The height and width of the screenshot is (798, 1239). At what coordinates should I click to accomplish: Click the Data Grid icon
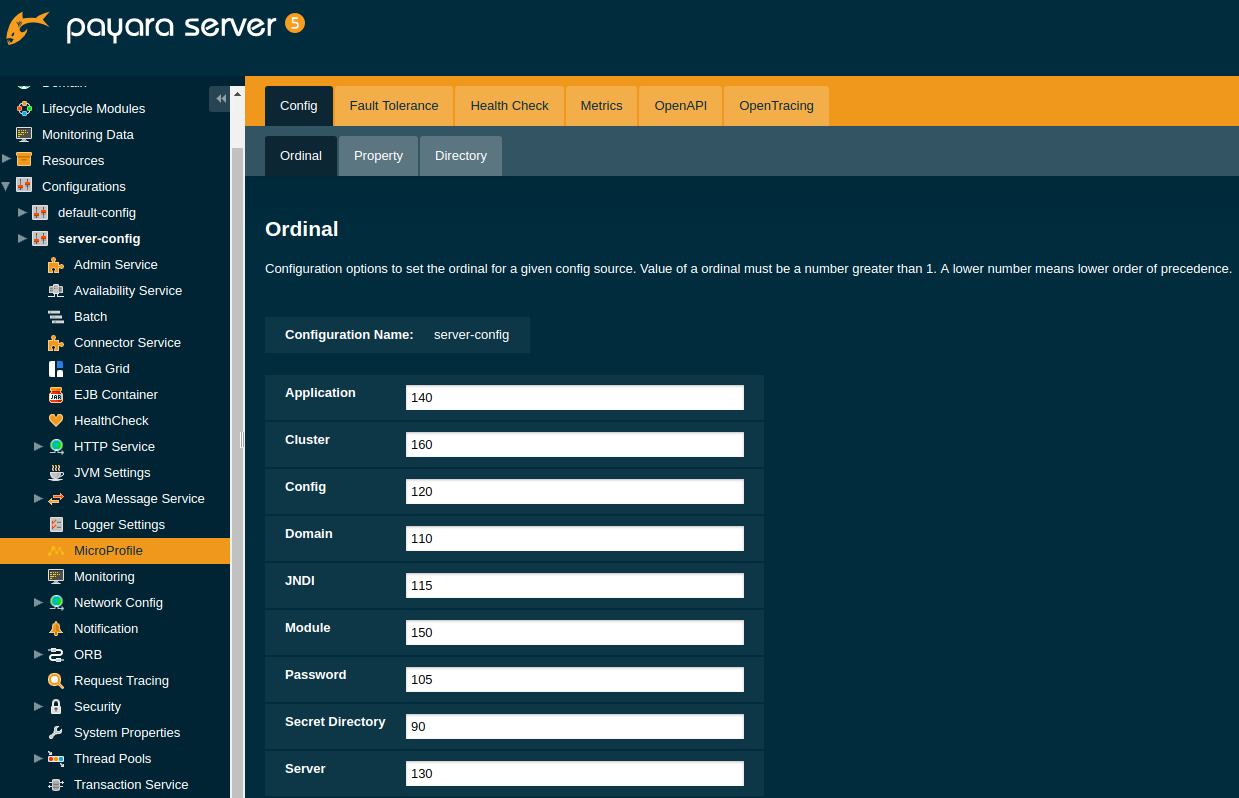coord(56,368)
